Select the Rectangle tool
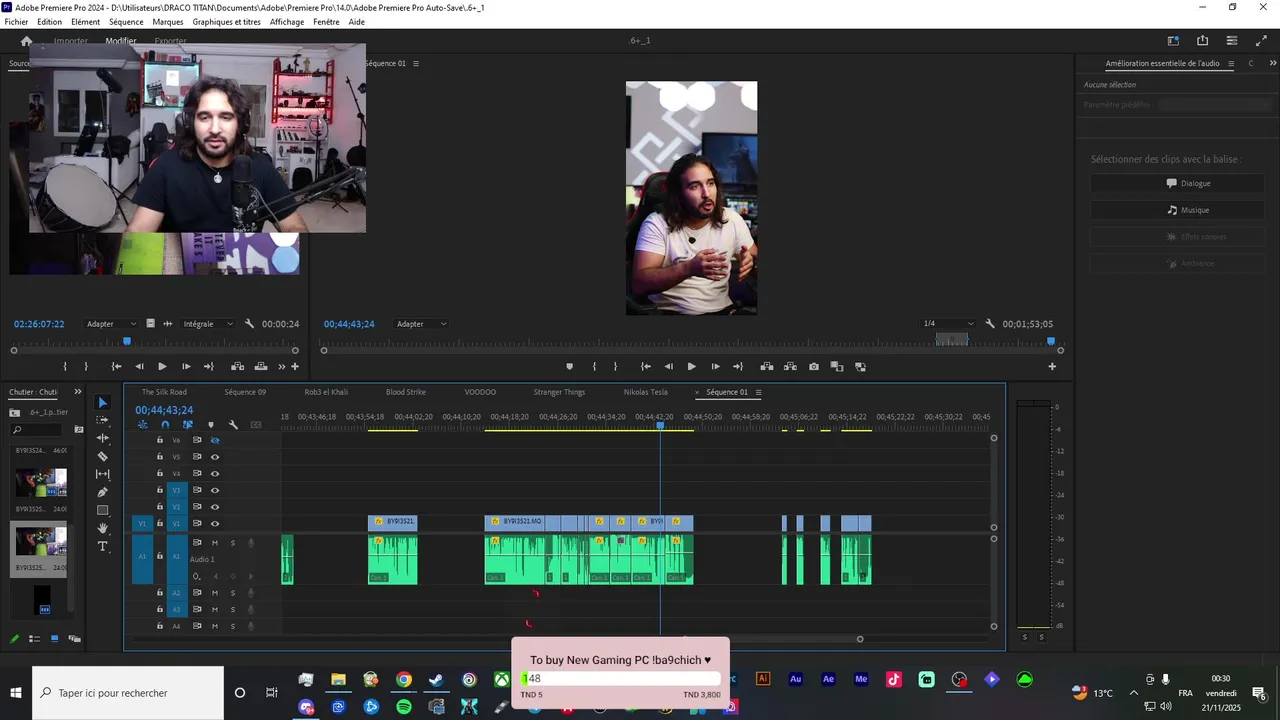Screen dimensions: 1280x720 click(x=102, y=510)
